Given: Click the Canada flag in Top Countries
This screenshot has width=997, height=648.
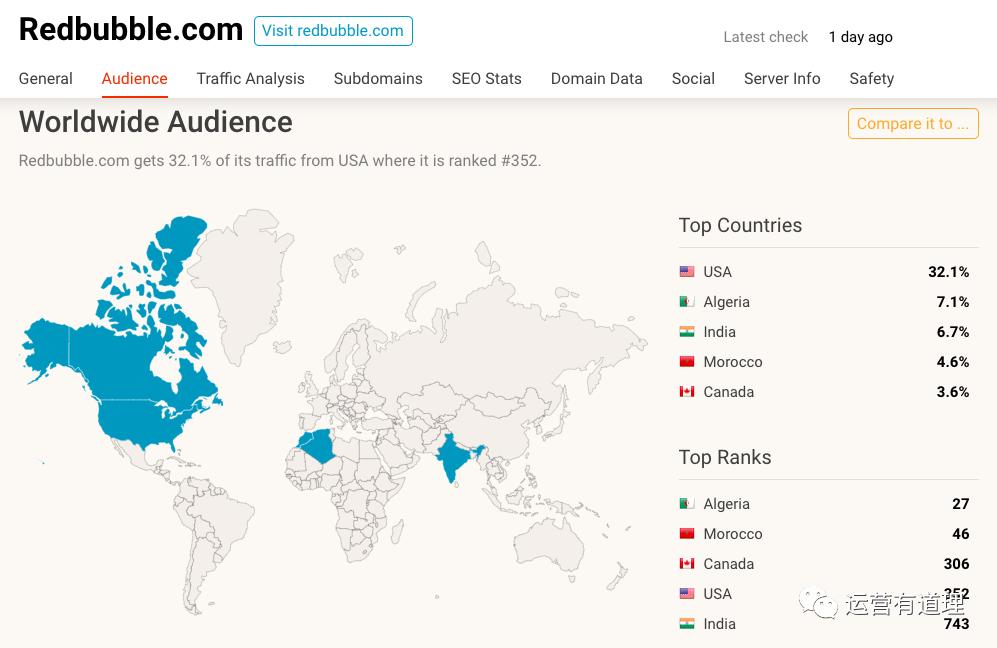Looking at the screenshot, I should pos(687,392).
